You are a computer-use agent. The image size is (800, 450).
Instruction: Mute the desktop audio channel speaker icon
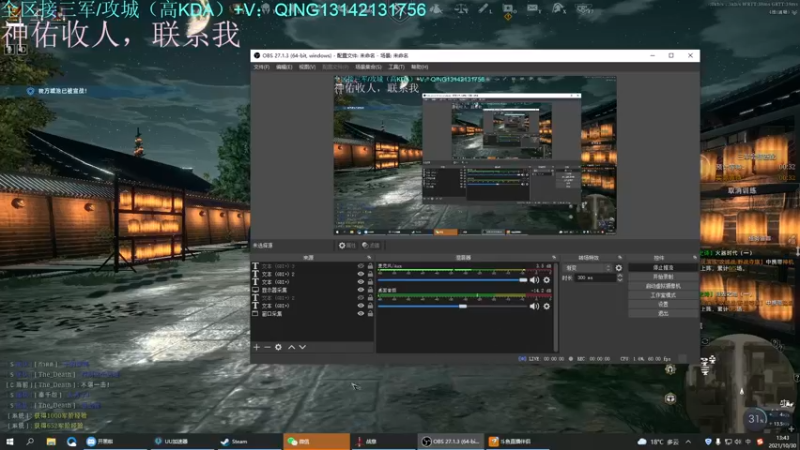[x=534, y=306]
